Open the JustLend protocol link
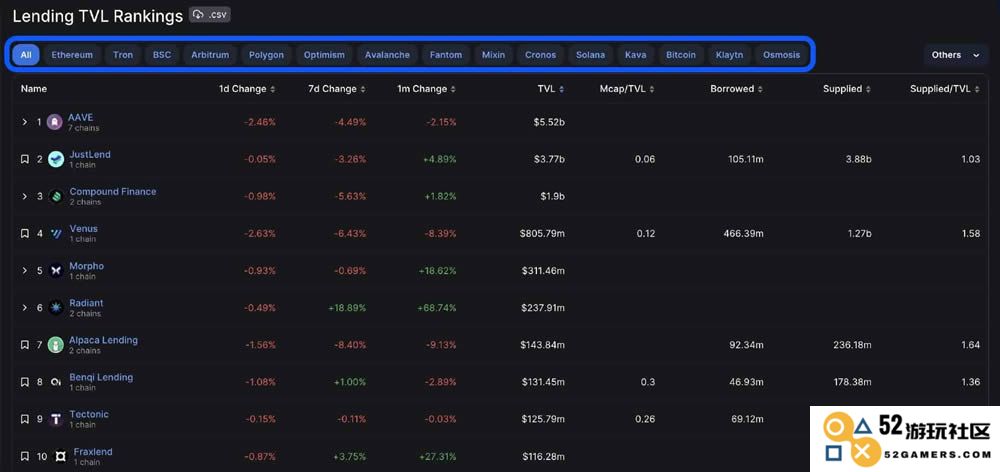 click(90, 154)
